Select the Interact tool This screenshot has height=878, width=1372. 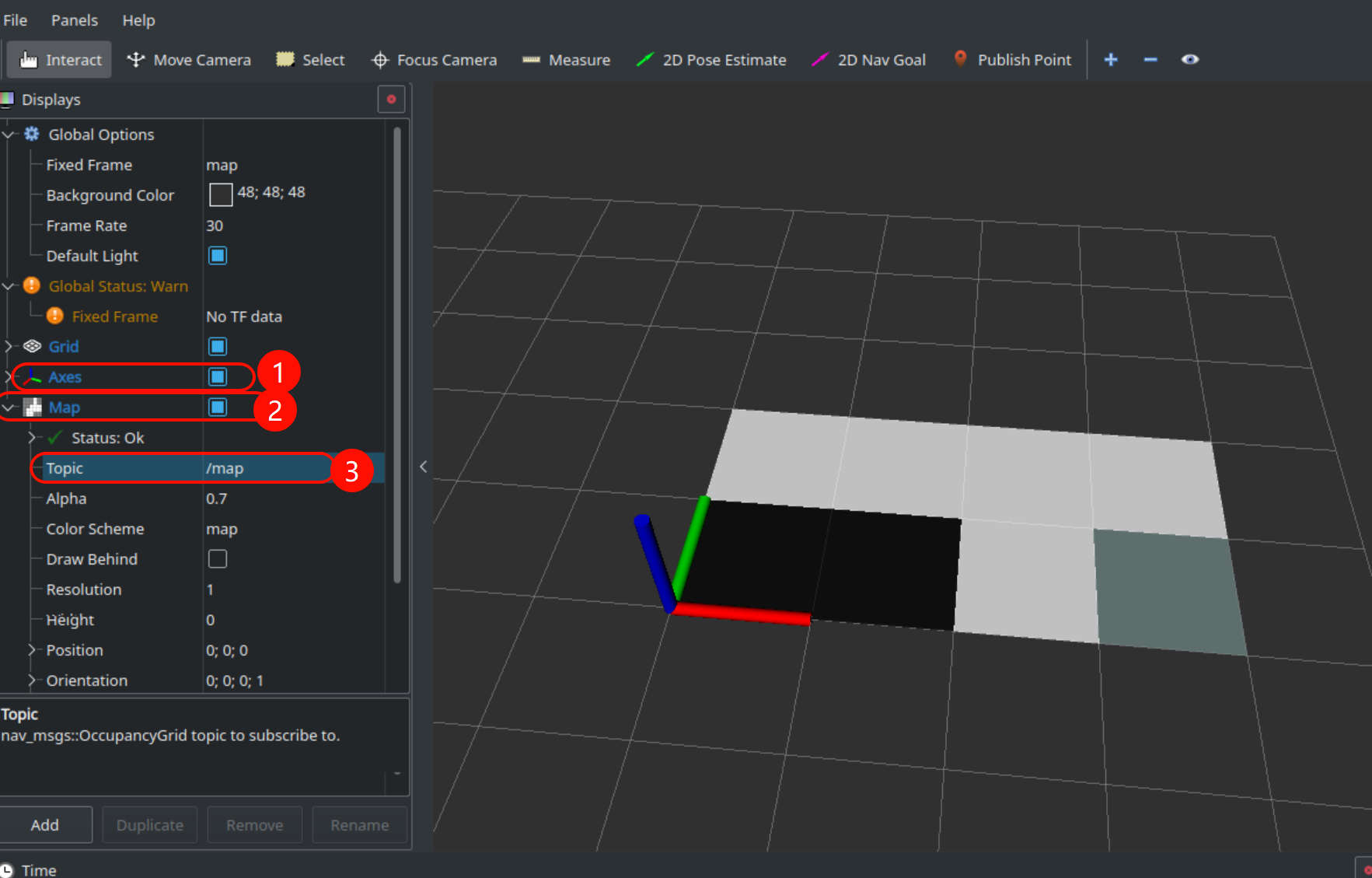click(61, 60)
